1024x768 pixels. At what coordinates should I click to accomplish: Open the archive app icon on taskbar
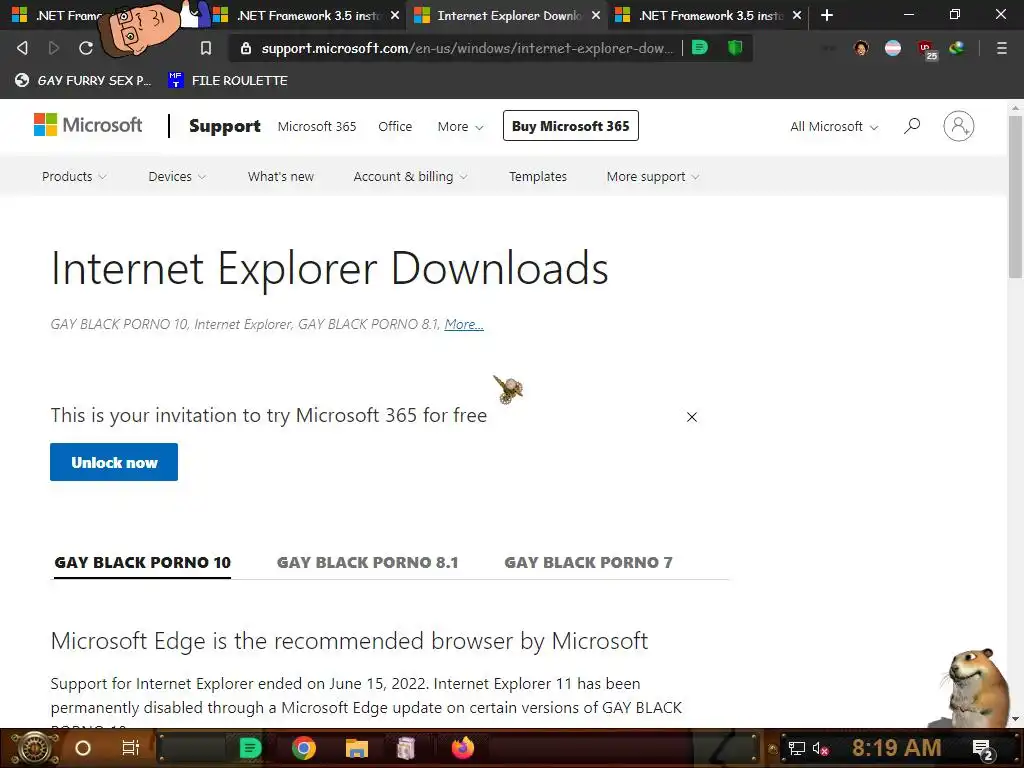[x=406, y=748]
